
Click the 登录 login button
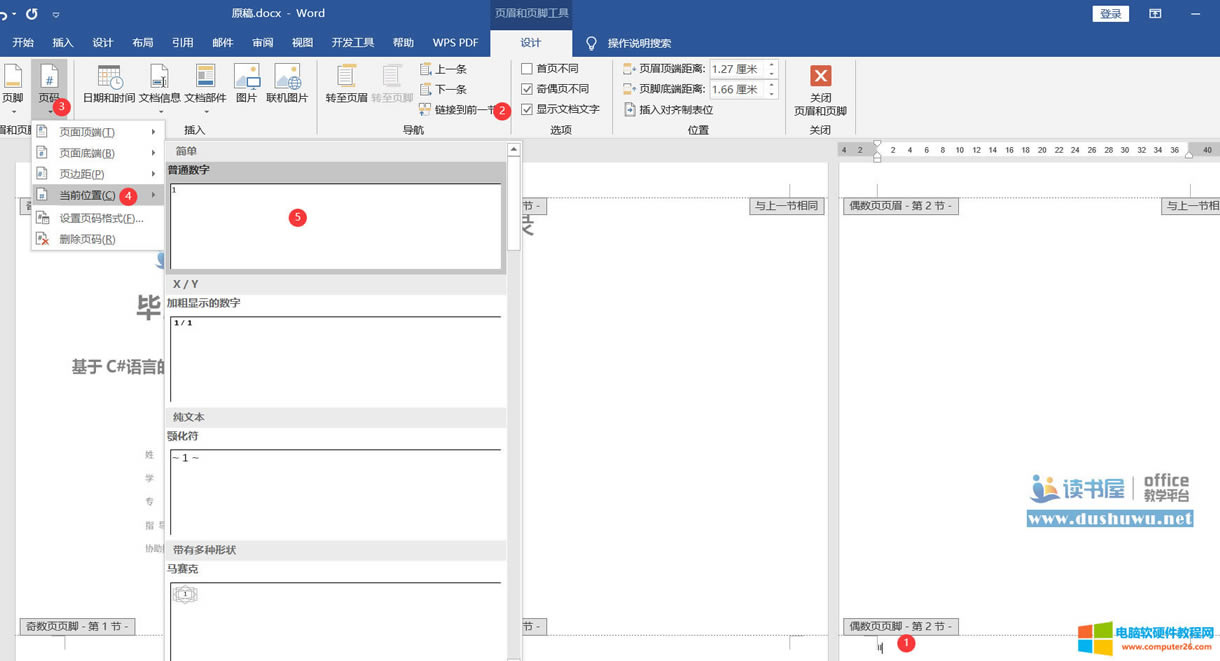tap(1110, 14)
